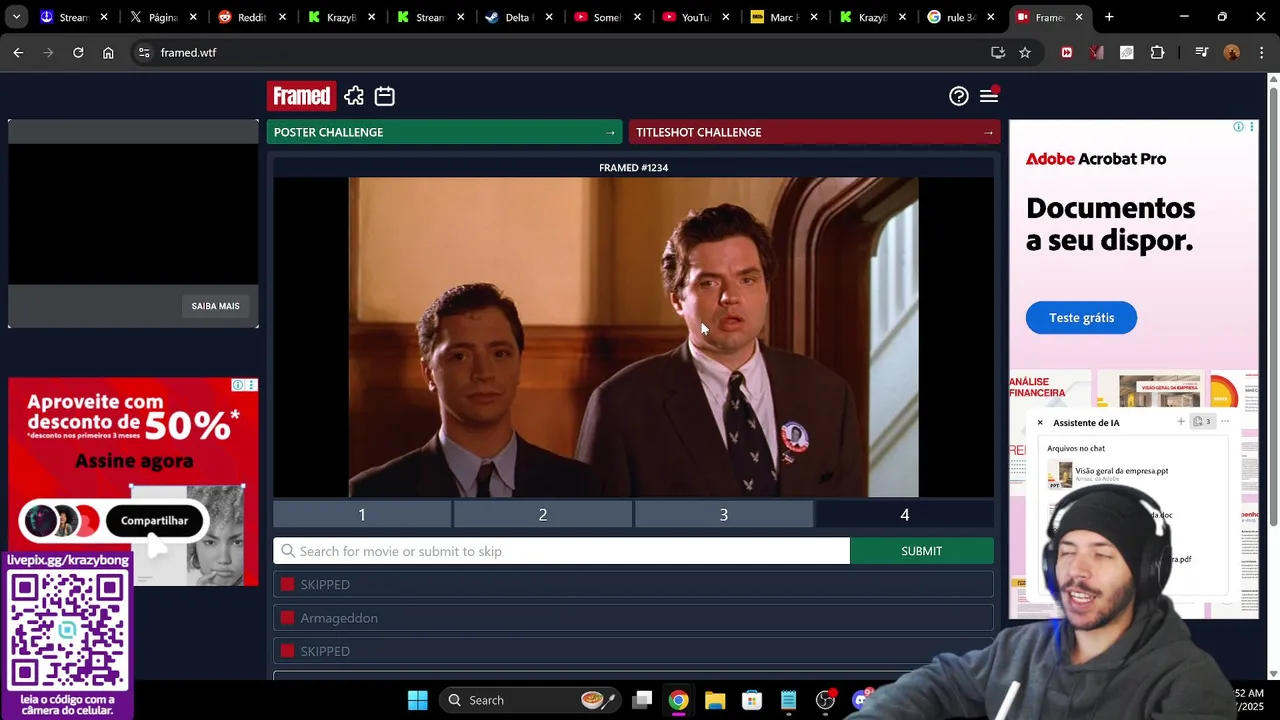Click the 50% discount ad banner
The width and height of the screenshot is (1280, 720).
tap(133, 482)
